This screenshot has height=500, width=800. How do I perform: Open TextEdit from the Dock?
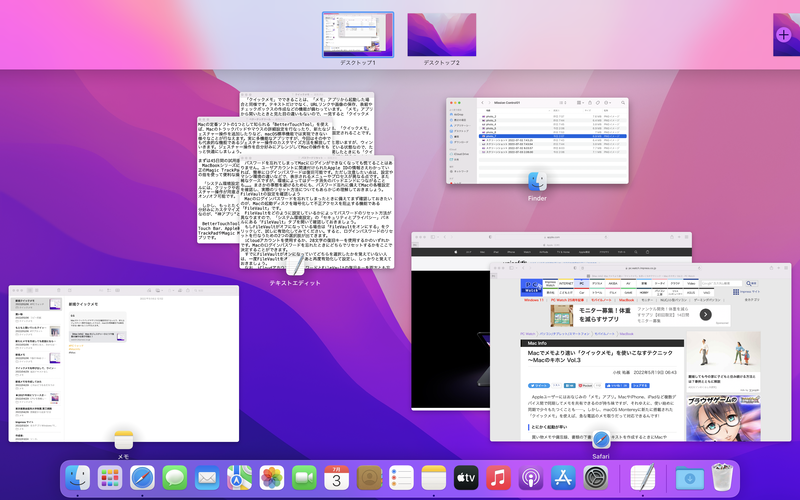(x=643, y=478)
